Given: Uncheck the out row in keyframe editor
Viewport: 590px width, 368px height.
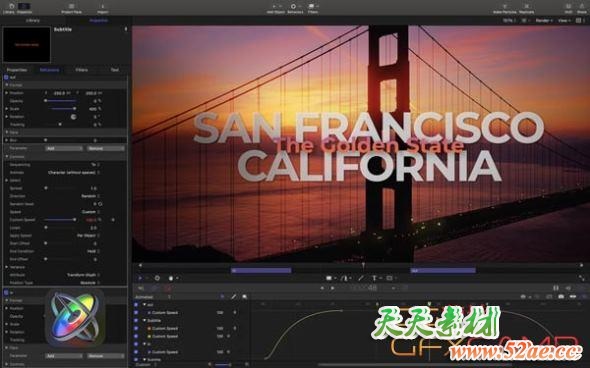Looking at the screenshot, I should 136,304.
